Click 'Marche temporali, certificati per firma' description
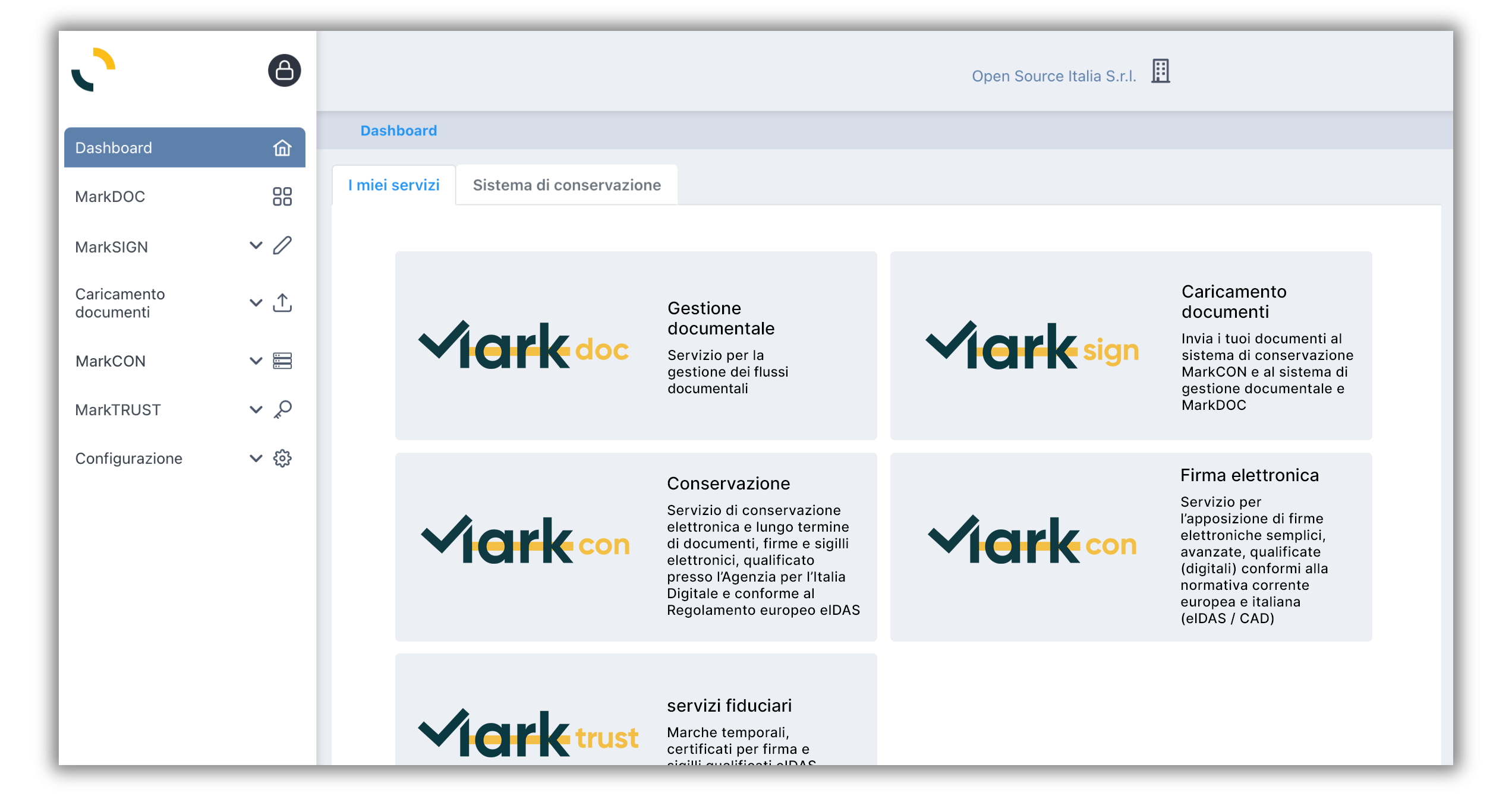Viewport: 1512px width, 796px height. tap(741, 745)
